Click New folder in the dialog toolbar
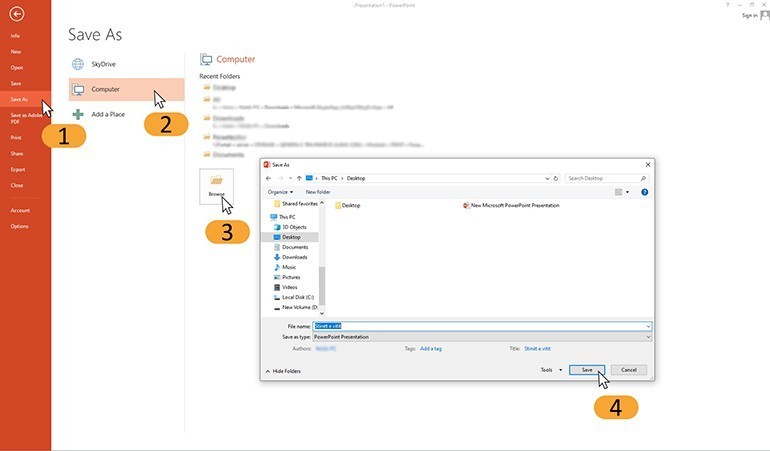 coord(318,192)
